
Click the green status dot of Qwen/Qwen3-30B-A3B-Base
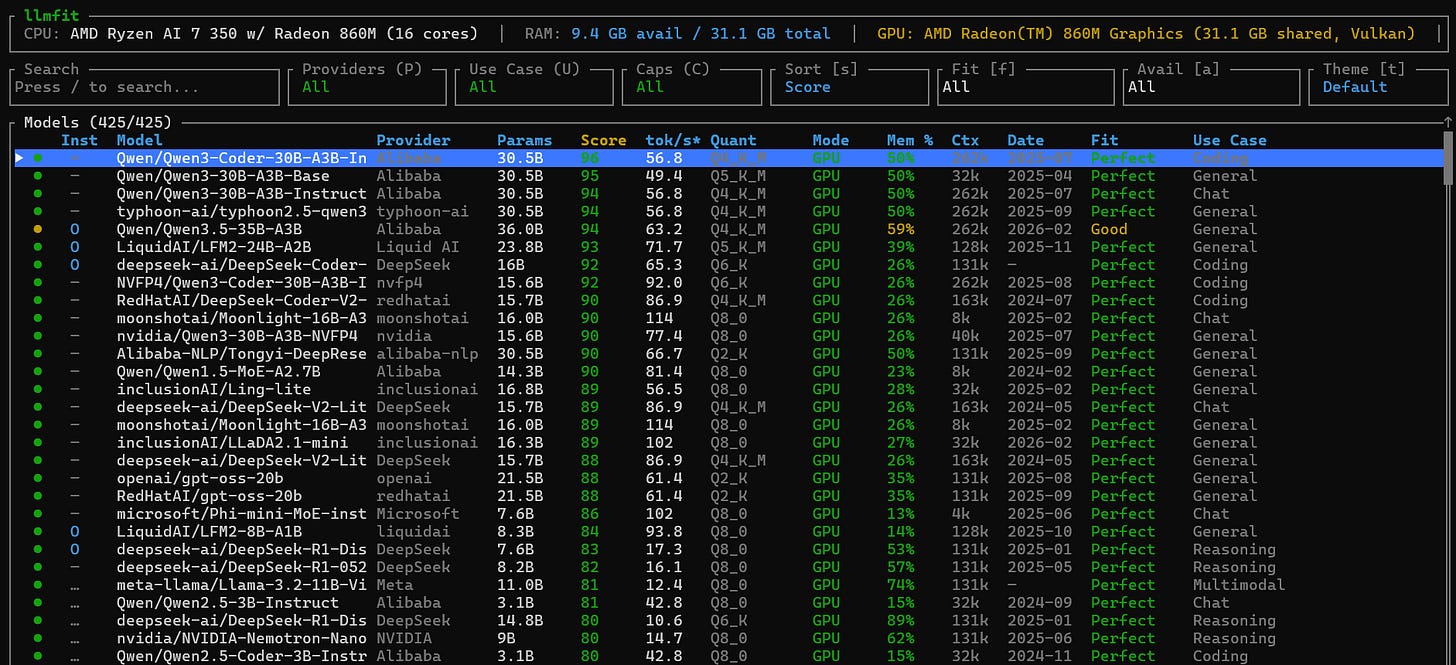pyautogui.click(x=38, y=176)
